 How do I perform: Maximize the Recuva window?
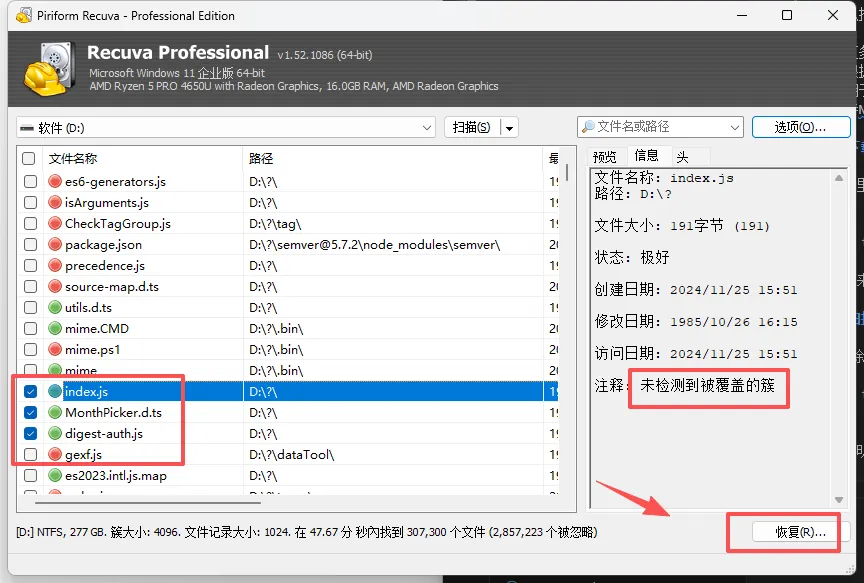787,15
